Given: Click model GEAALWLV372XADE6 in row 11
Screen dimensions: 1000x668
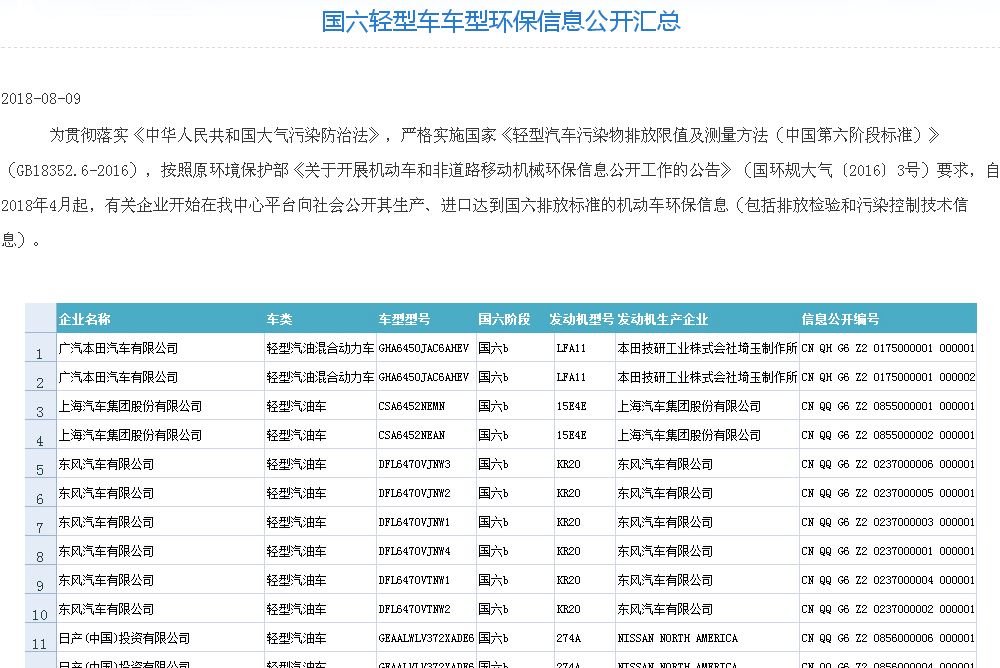Looking at the screenshot, I should (x=427, y=639).
